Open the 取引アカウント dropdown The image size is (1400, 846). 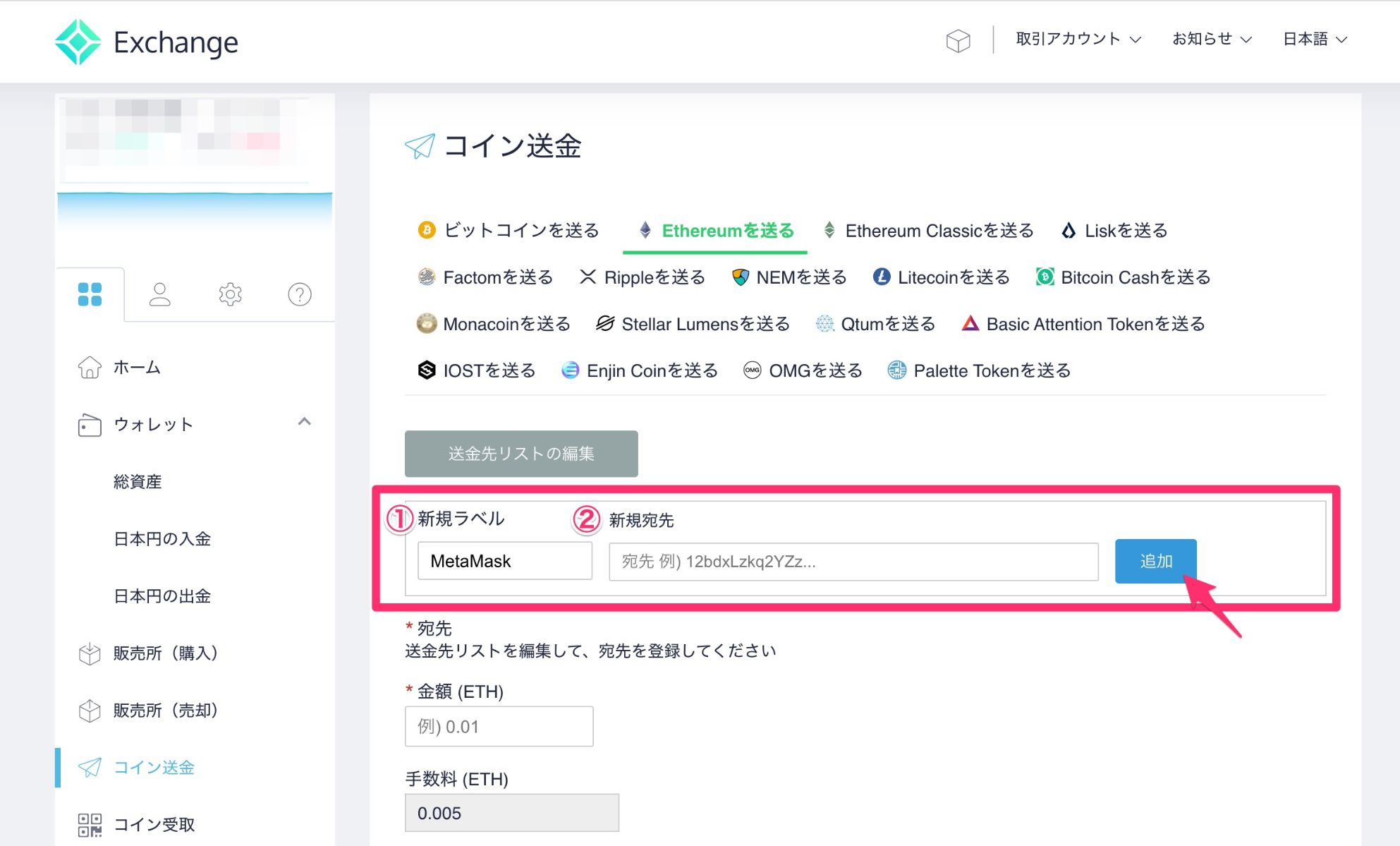coord(1078,39)
